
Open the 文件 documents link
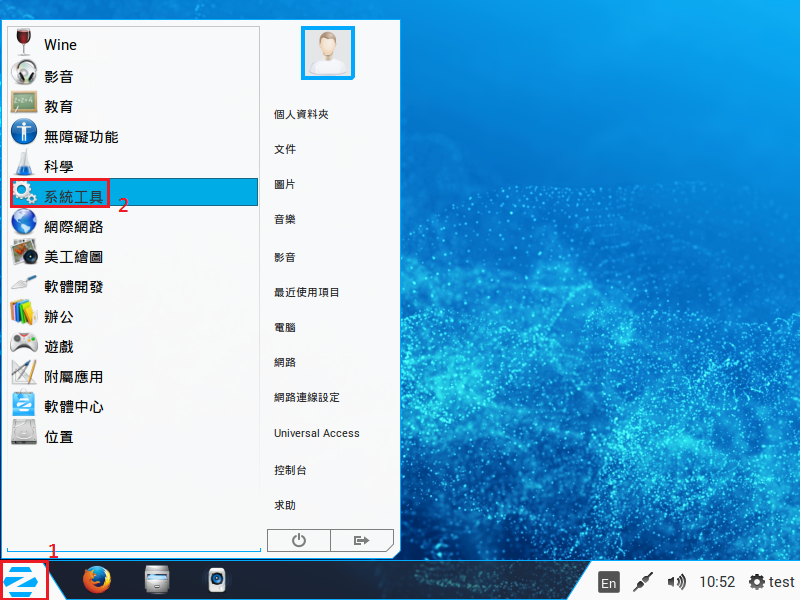[285, 149]
